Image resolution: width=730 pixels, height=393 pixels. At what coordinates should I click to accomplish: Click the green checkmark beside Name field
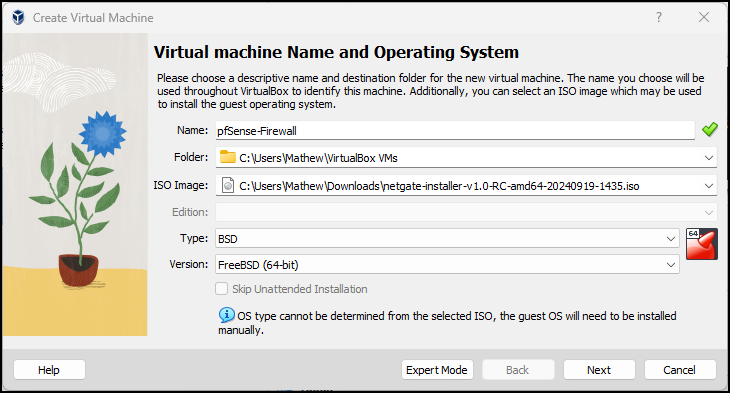(710, 129)
